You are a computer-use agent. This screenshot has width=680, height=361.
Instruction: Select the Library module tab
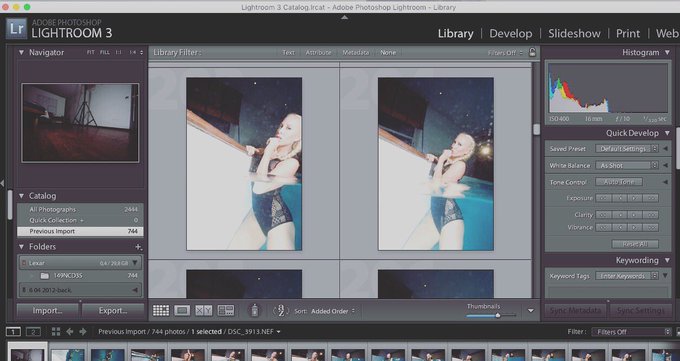point(455,33)
